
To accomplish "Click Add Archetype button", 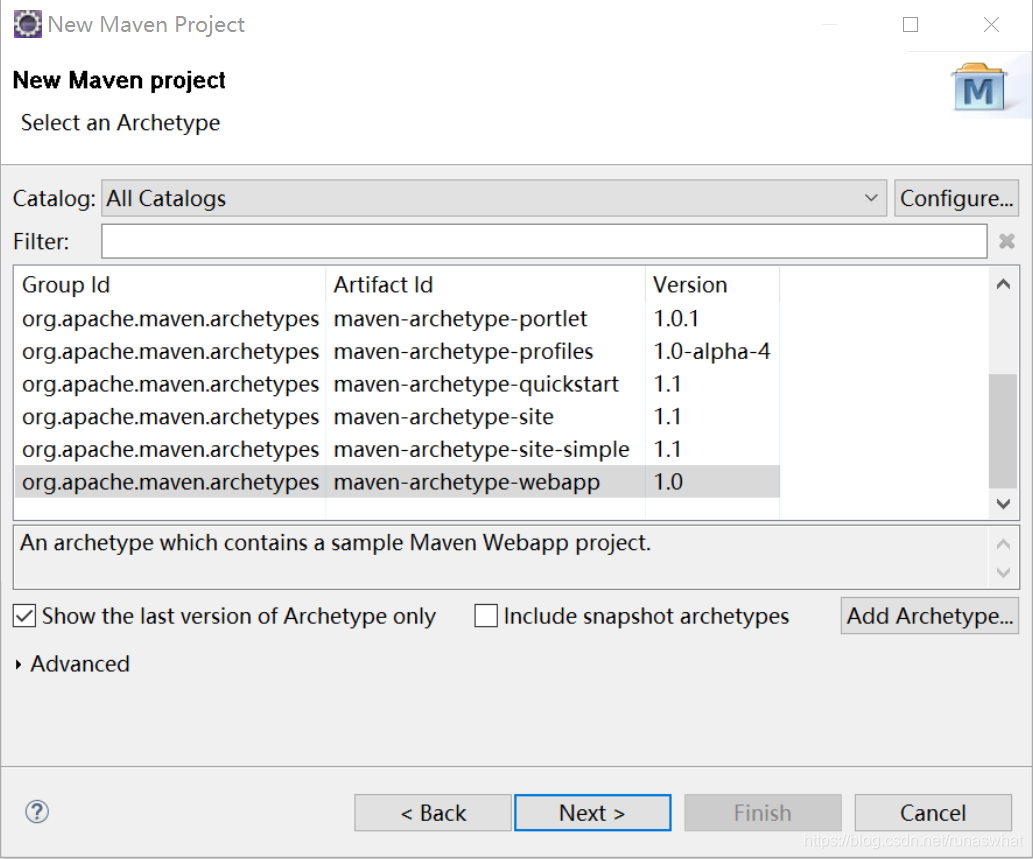I will click(x=928, y=615).
